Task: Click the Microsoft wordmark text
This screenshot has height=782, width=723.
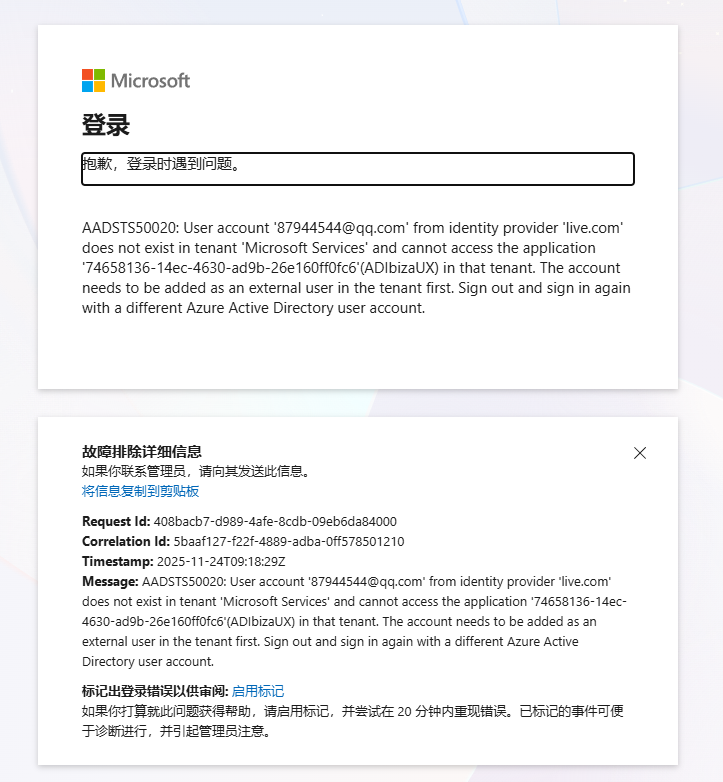Action: (150, 81)
